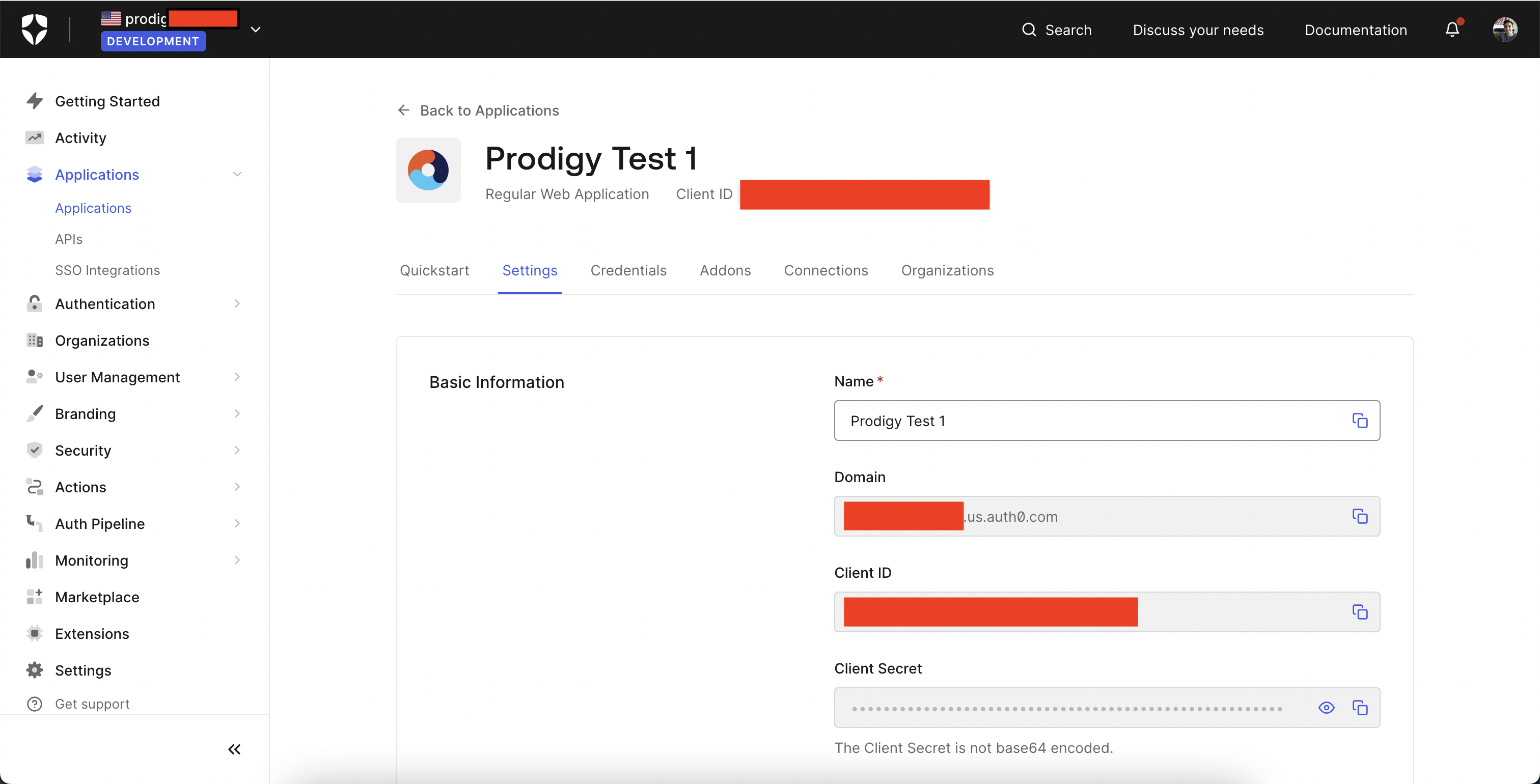Expand the Auth Pipeline chevron
Screen dimensions: 1540x784
click(237, 523)
